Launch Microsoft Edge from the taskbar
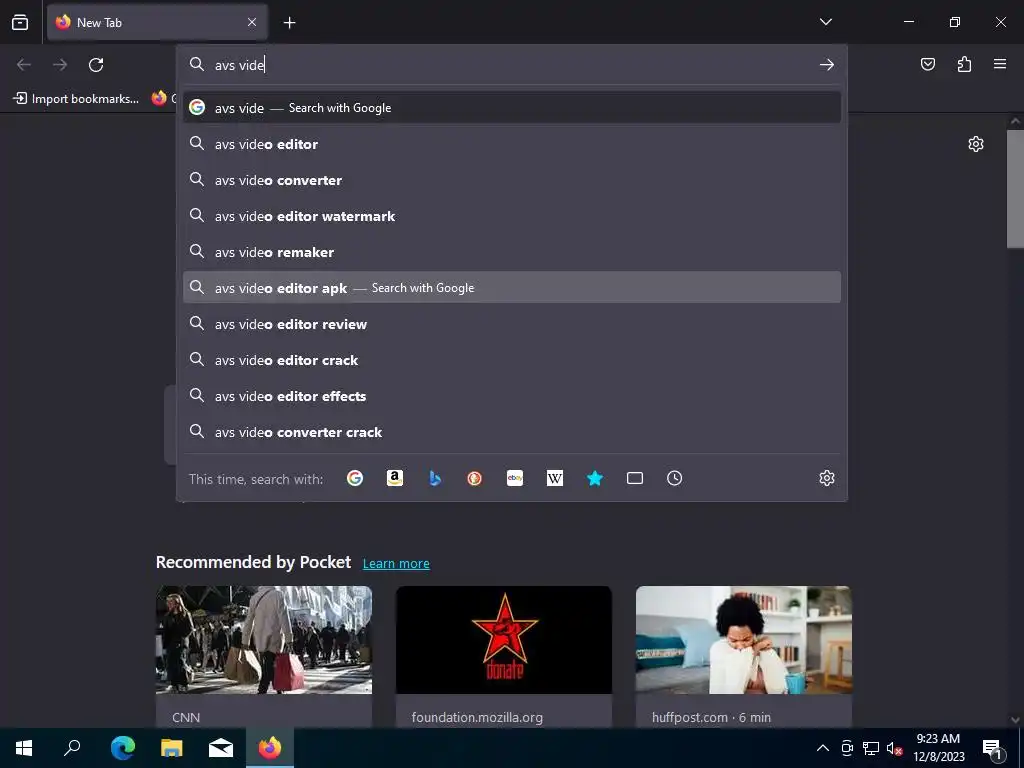This screenshot has height=768, width=1024. [122, 748]
